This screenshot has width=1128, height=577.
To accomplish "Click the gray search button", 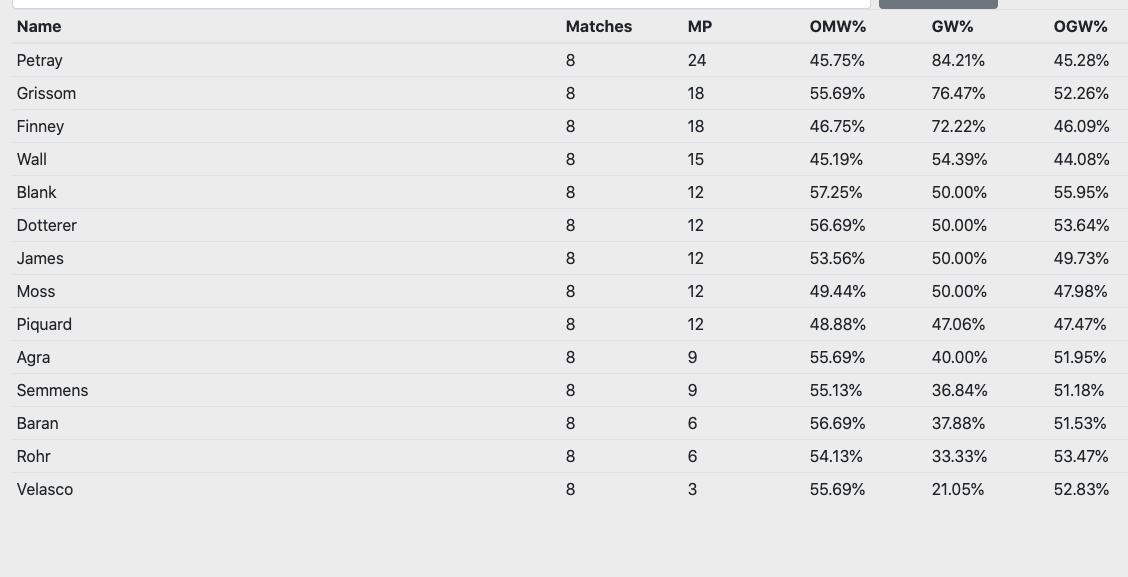I will pos(938,4).
